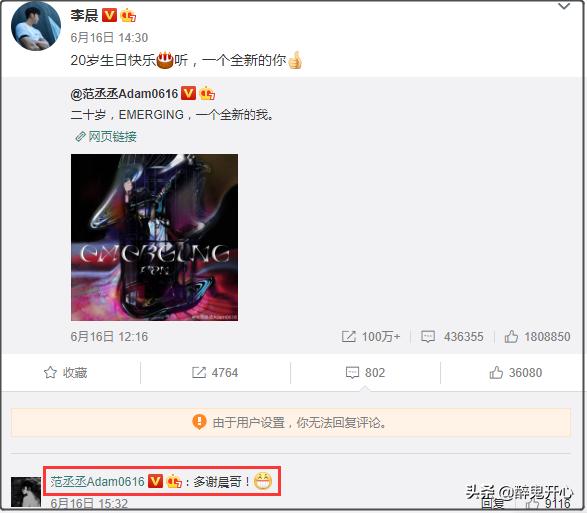Click the original post's 100万+ repost icon
This screenshot has width=587, height=513.
click(349, 336)
